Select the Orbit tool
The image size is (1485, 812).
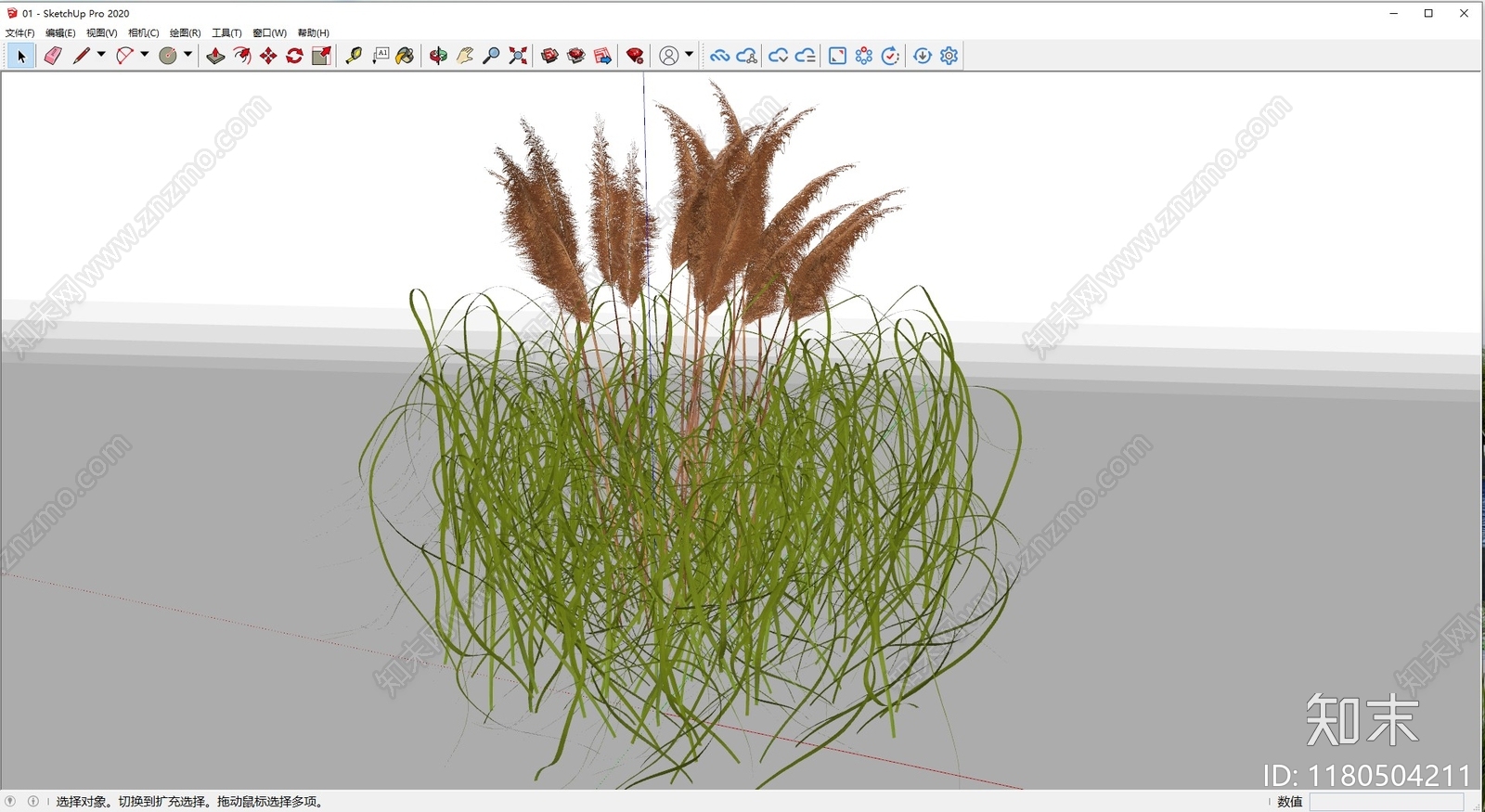point(438,56)
